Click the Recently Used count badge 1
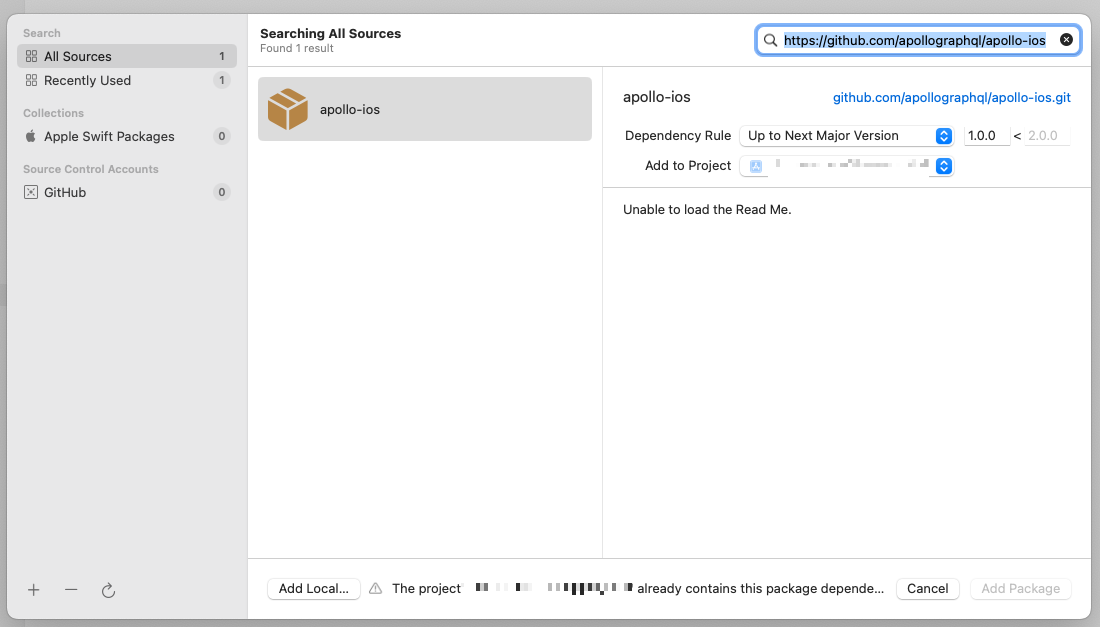Image resolution: width=1100 pixels, height=627 pixels. [222, 81]
